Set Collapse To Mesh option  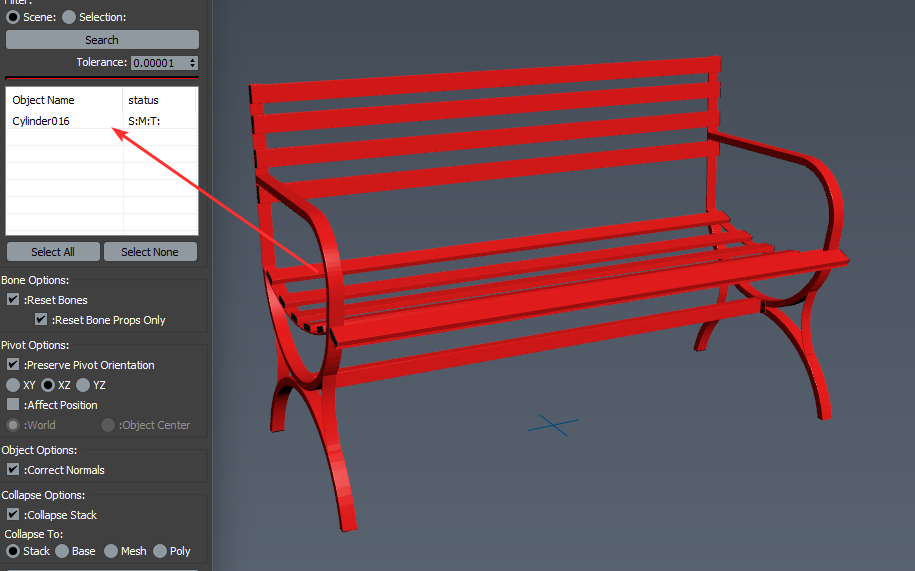[x=111, y=551]
